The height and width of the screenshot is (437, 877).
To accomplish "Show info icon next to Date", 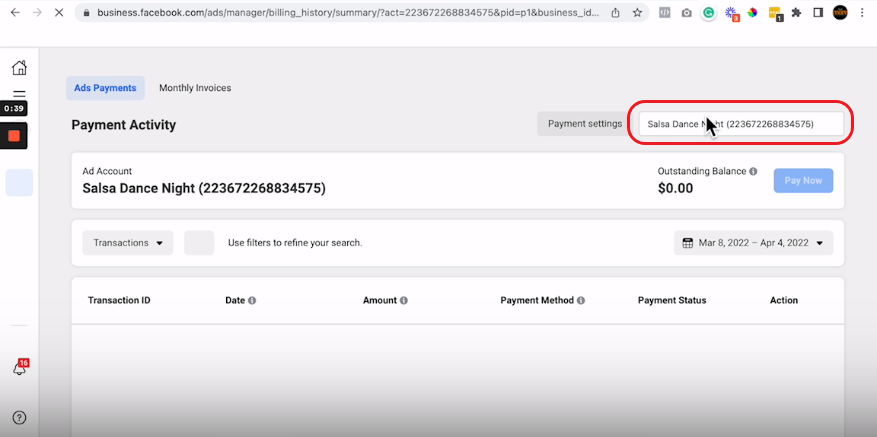I will click(x=252, y=300).
